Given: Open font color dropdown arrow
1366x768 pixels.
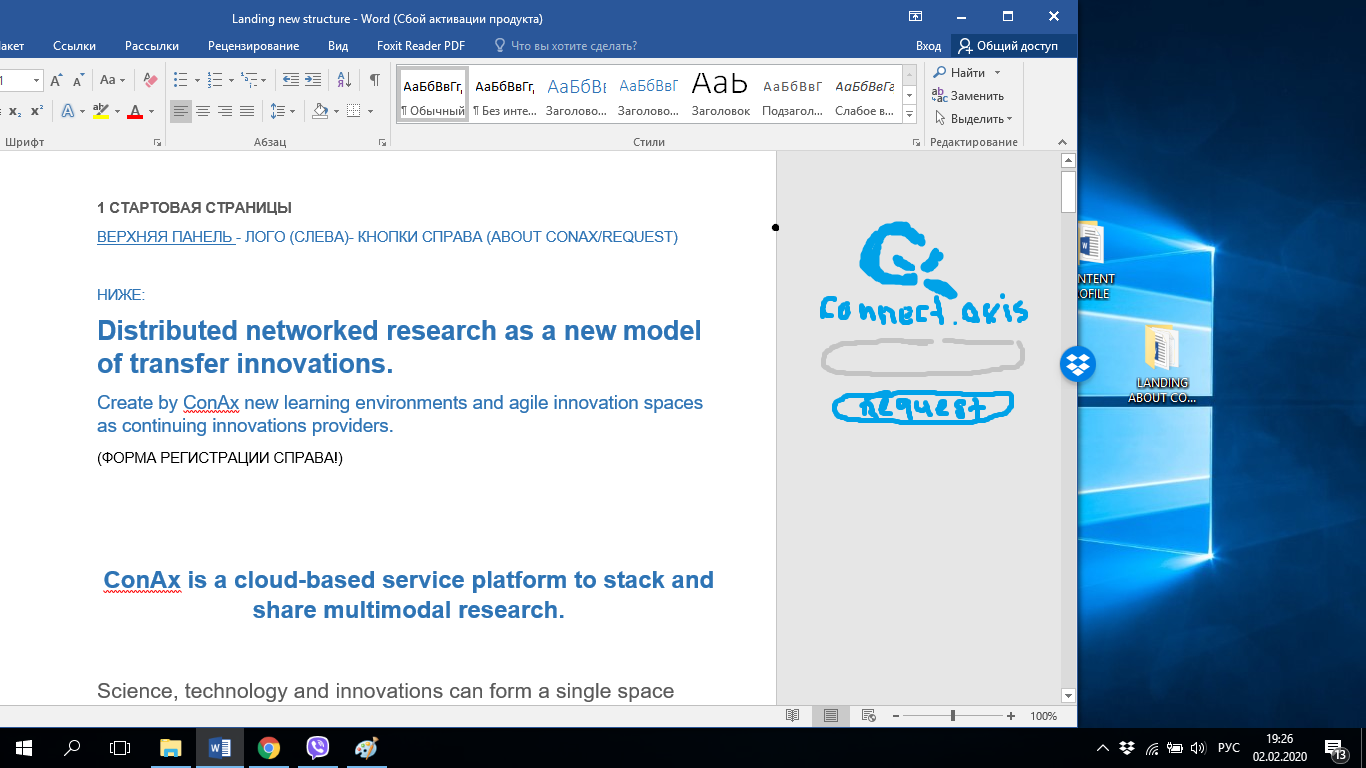Looking at the screenshot, I should pos(151,111).
